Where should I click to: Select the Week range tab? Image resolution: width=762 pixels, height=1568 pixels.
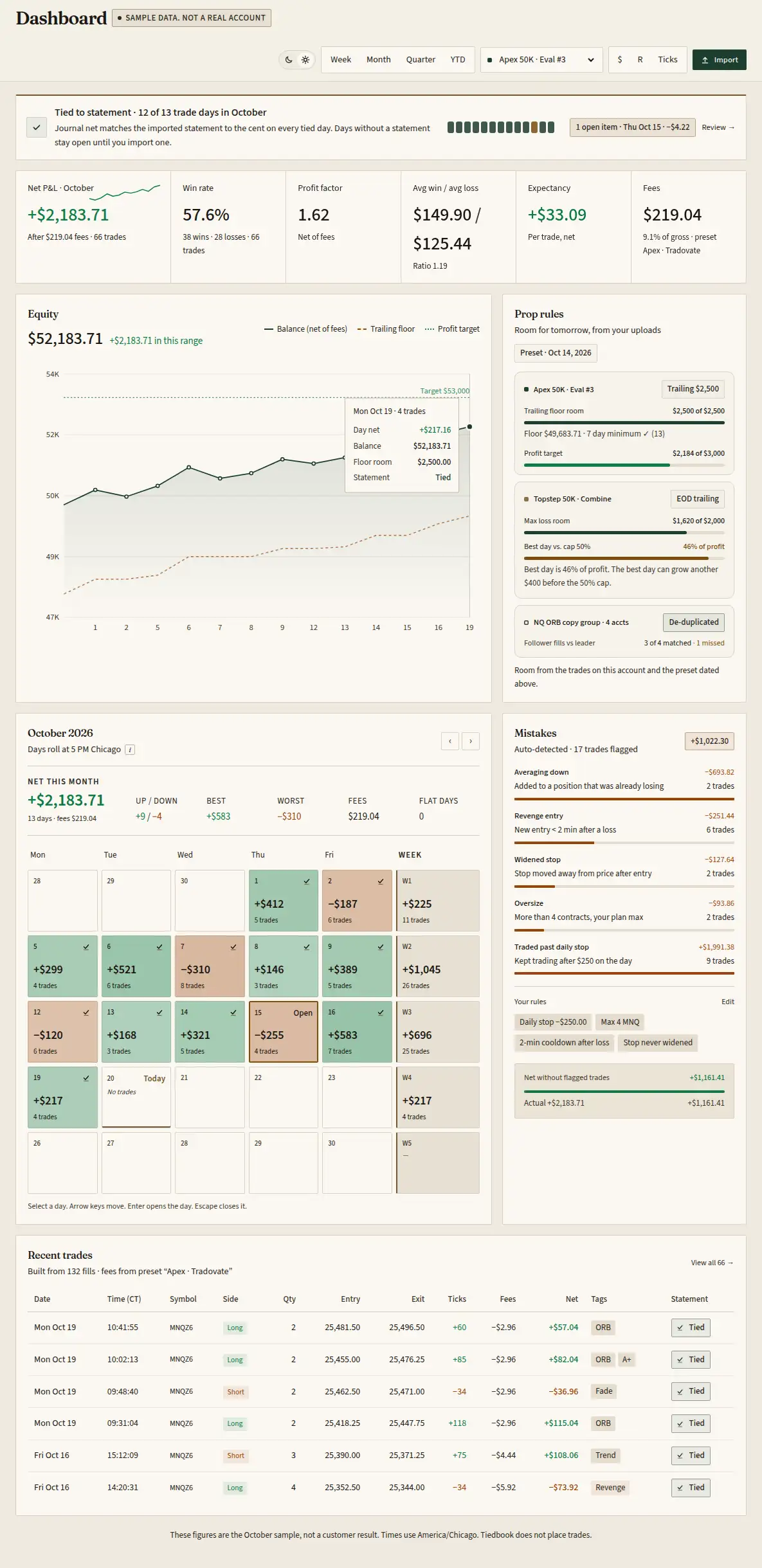click(x=341, y=60)
